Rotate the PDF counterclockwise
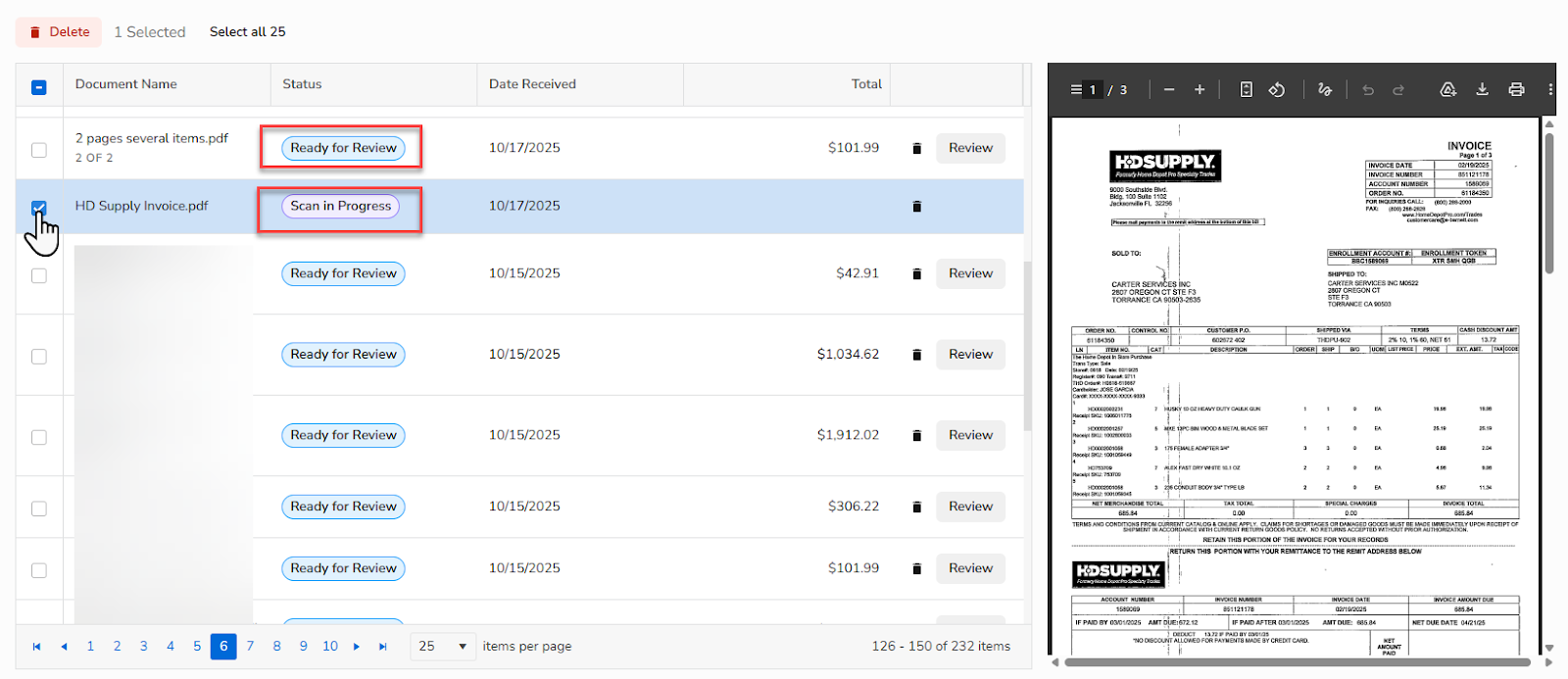Viewport: 1568px width, 679px height. [1277, 89]
